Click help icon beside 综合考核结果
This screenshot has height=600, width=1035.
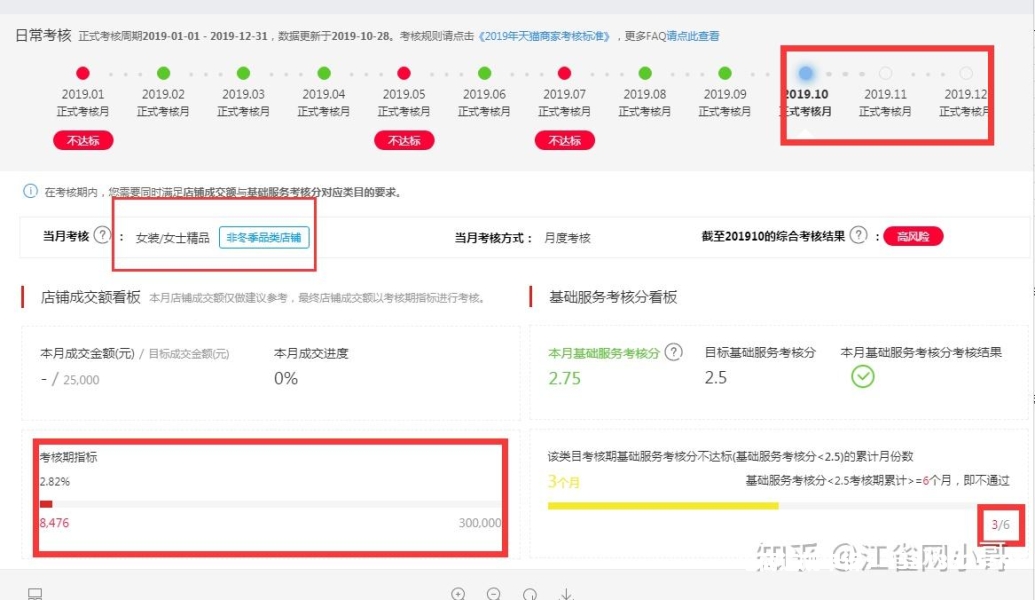[858, 236]
